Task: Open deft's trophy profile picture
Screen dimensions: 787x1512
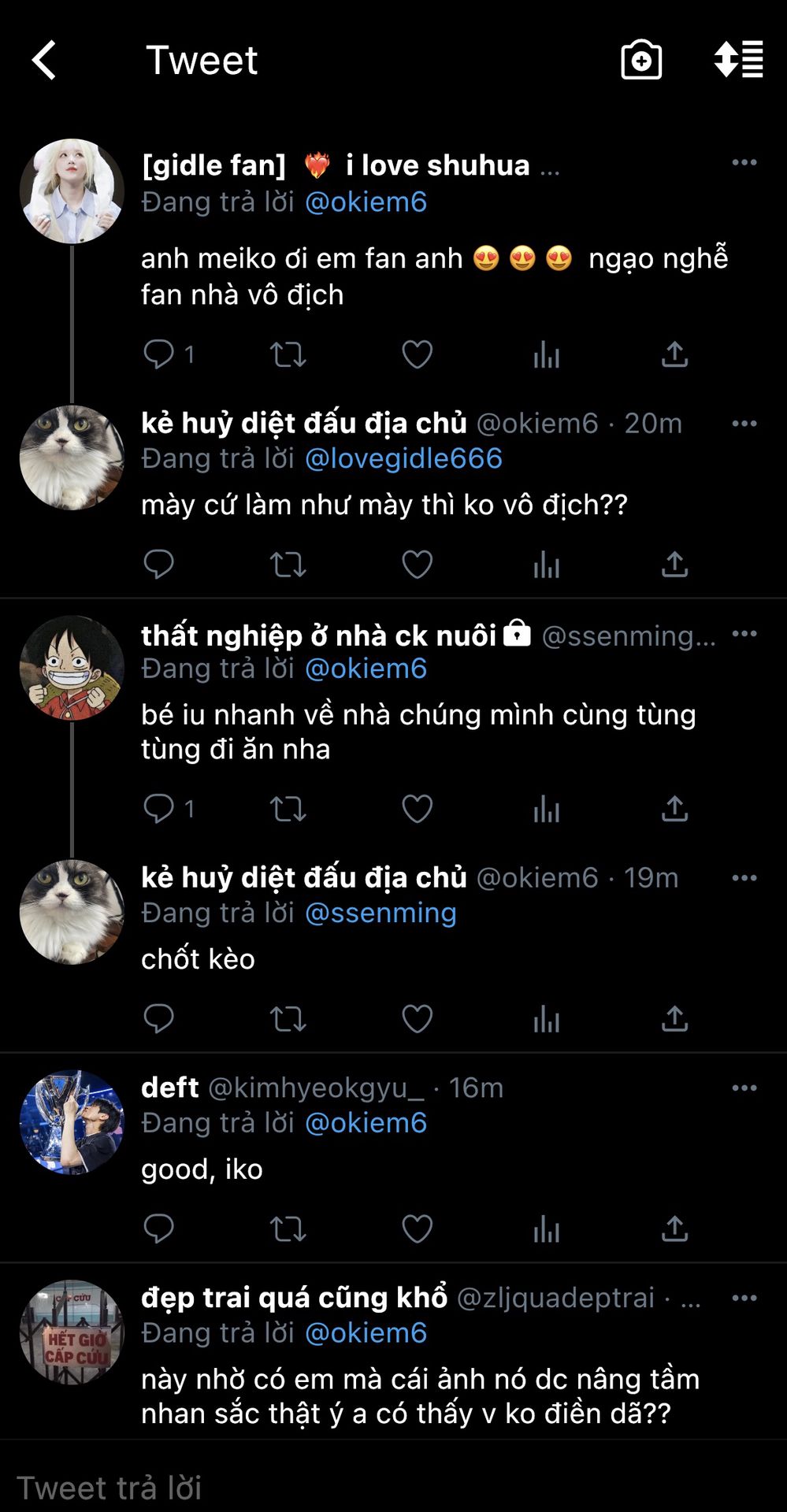Action: [x=72, y=1122]
